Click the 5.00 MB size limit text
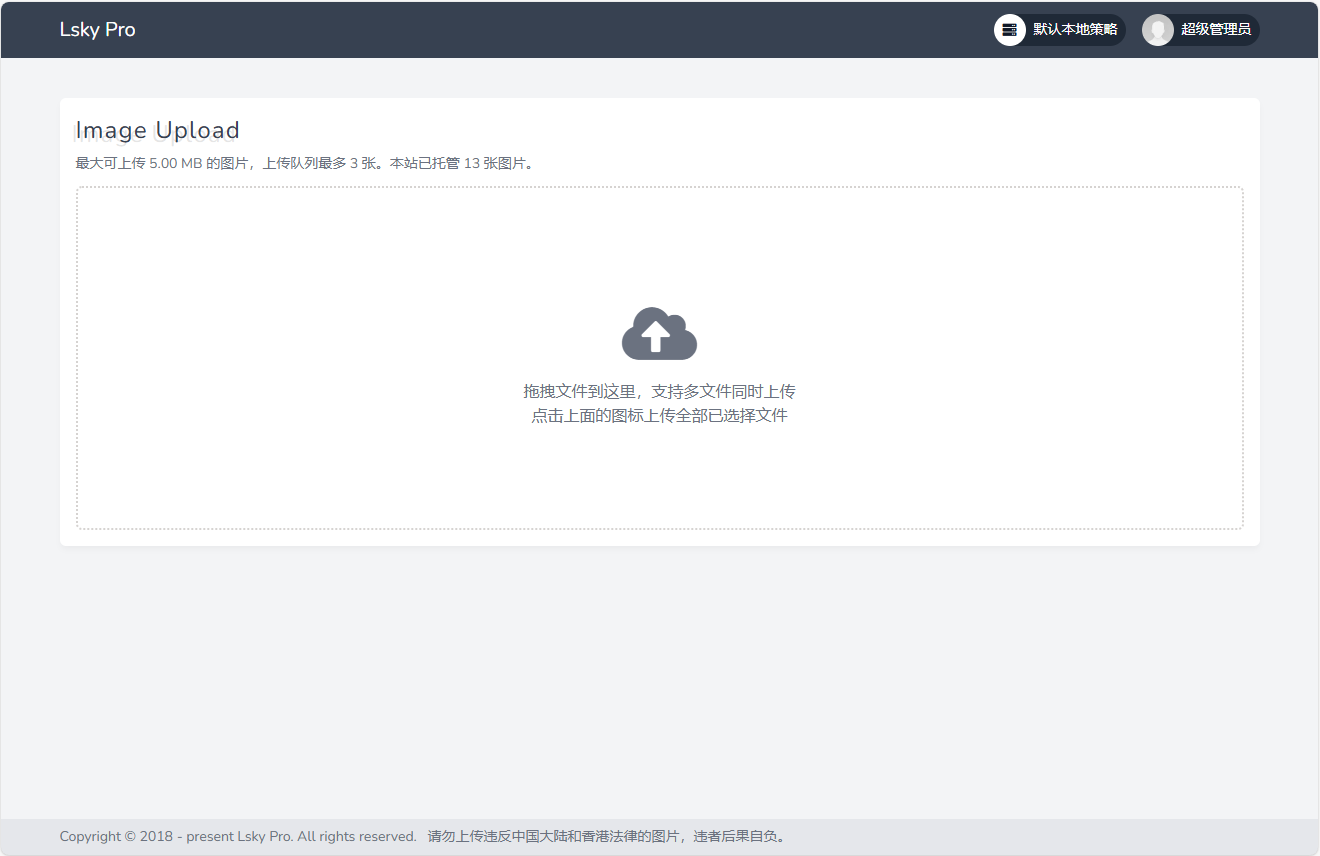This screenshot has height=856, width=1320. pyautogui.click(x=176, y=163)
